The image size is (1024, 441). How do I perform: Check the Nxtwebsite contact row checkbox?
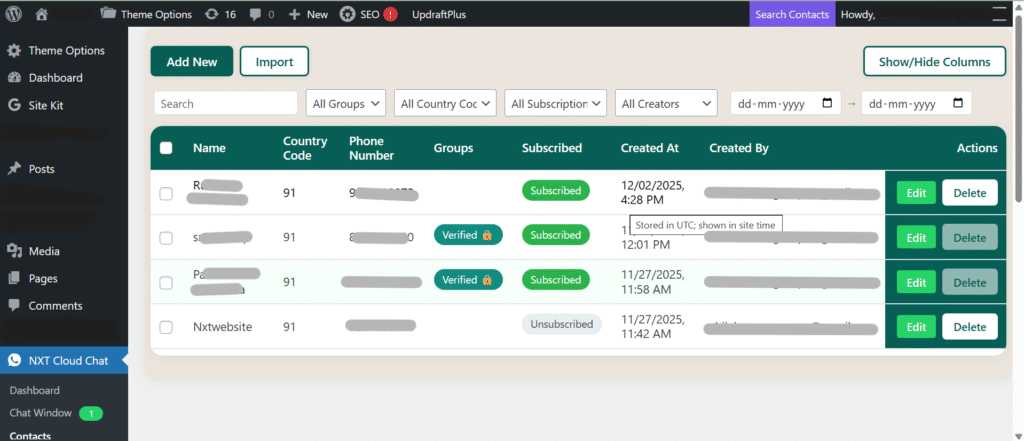coord(166,327)
